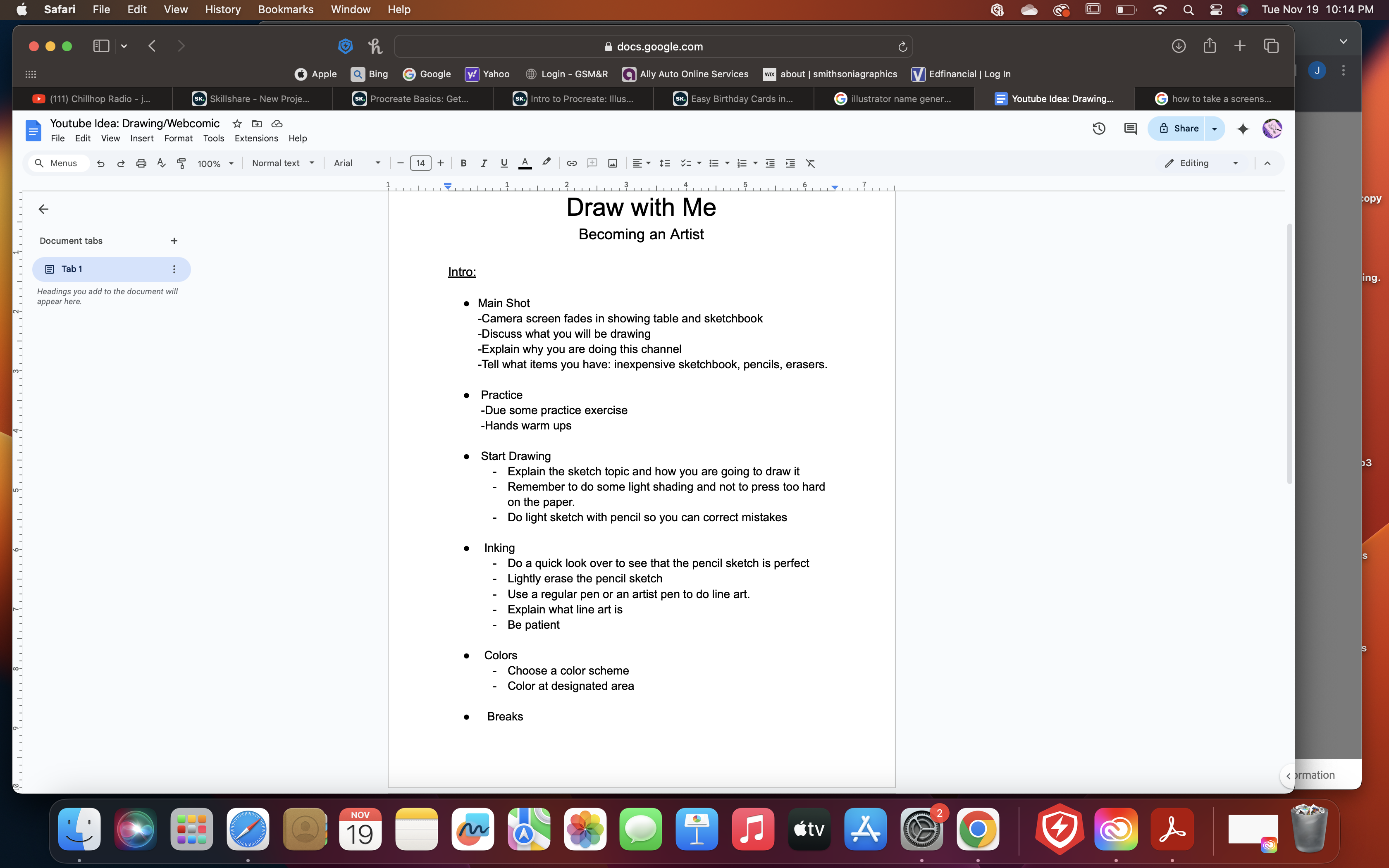Open the text color picker

pos(525,164)
